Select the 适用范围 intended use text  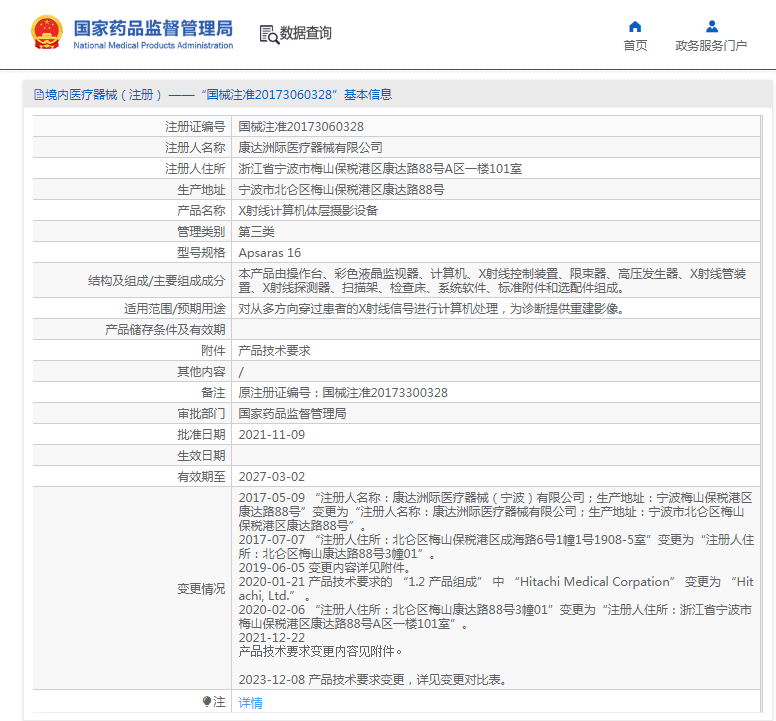(431, 309)
